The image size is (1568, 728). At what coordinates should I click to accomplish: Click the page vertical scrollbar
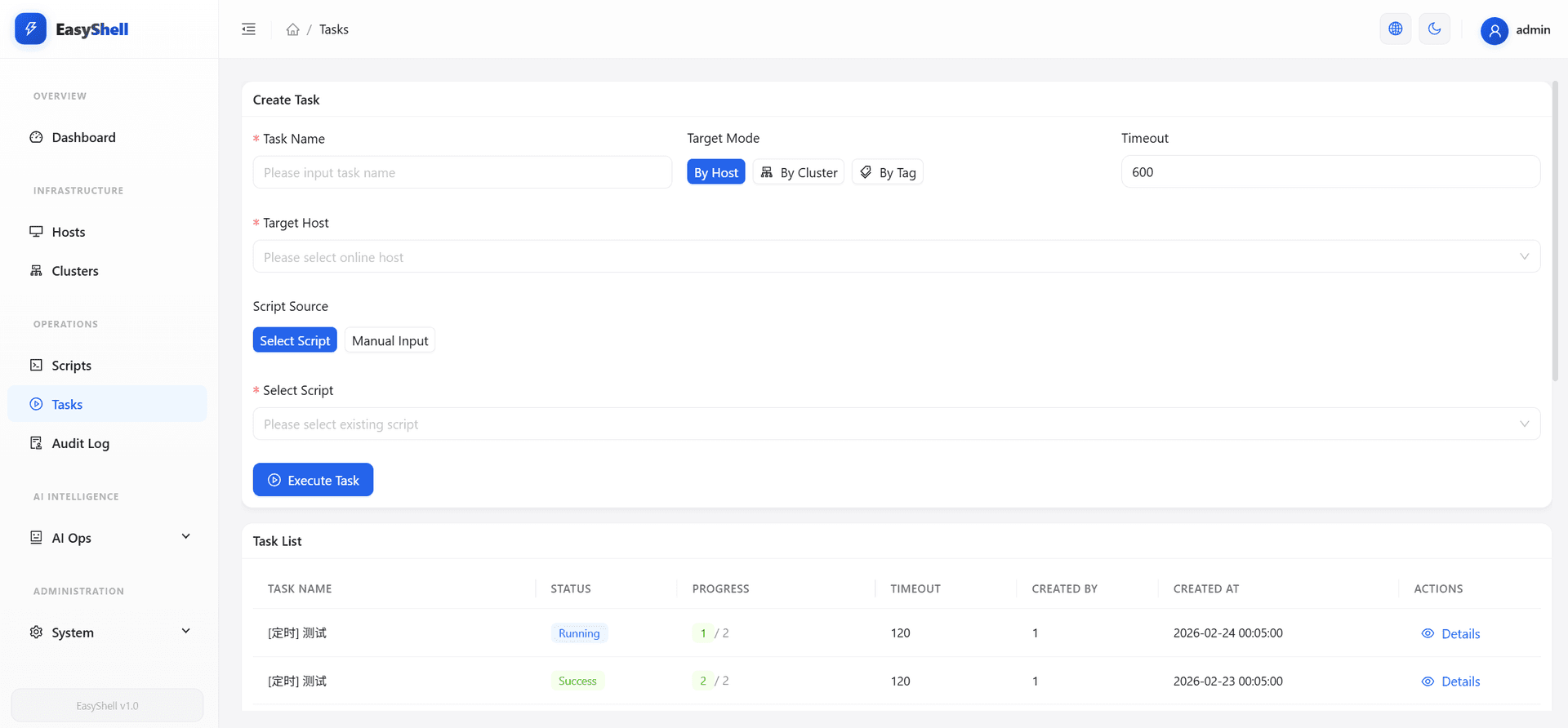(x=1555, y=231)
